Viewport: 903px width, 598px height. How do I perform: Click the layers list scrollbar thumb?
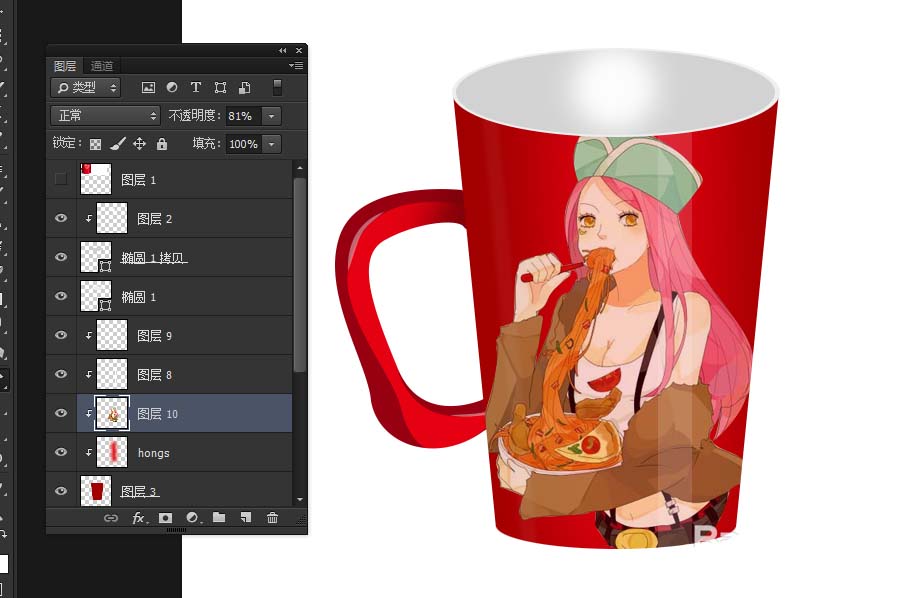pos(299,274)
